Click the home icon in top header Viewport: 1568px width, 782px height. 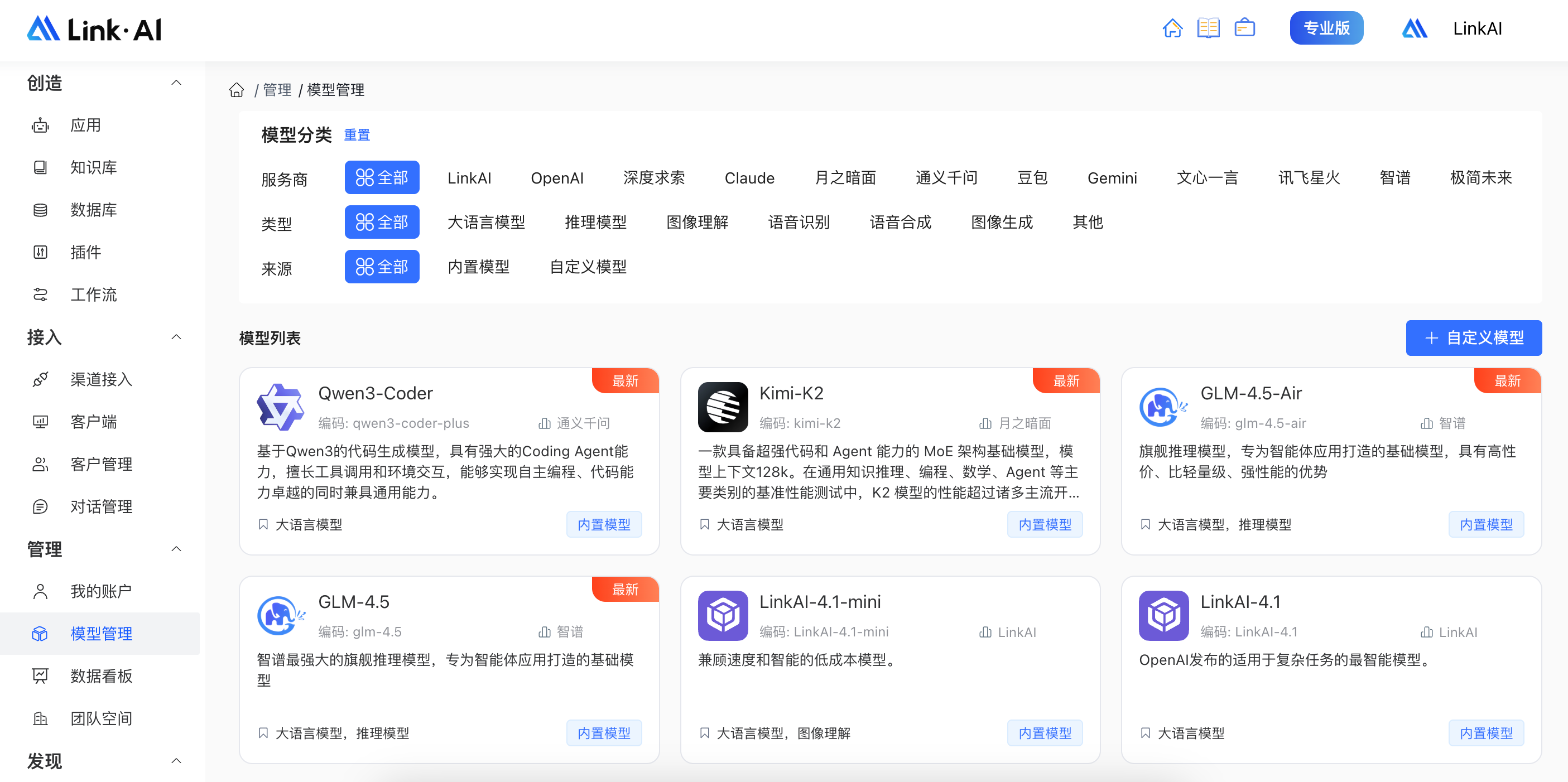coord(1172,28)
